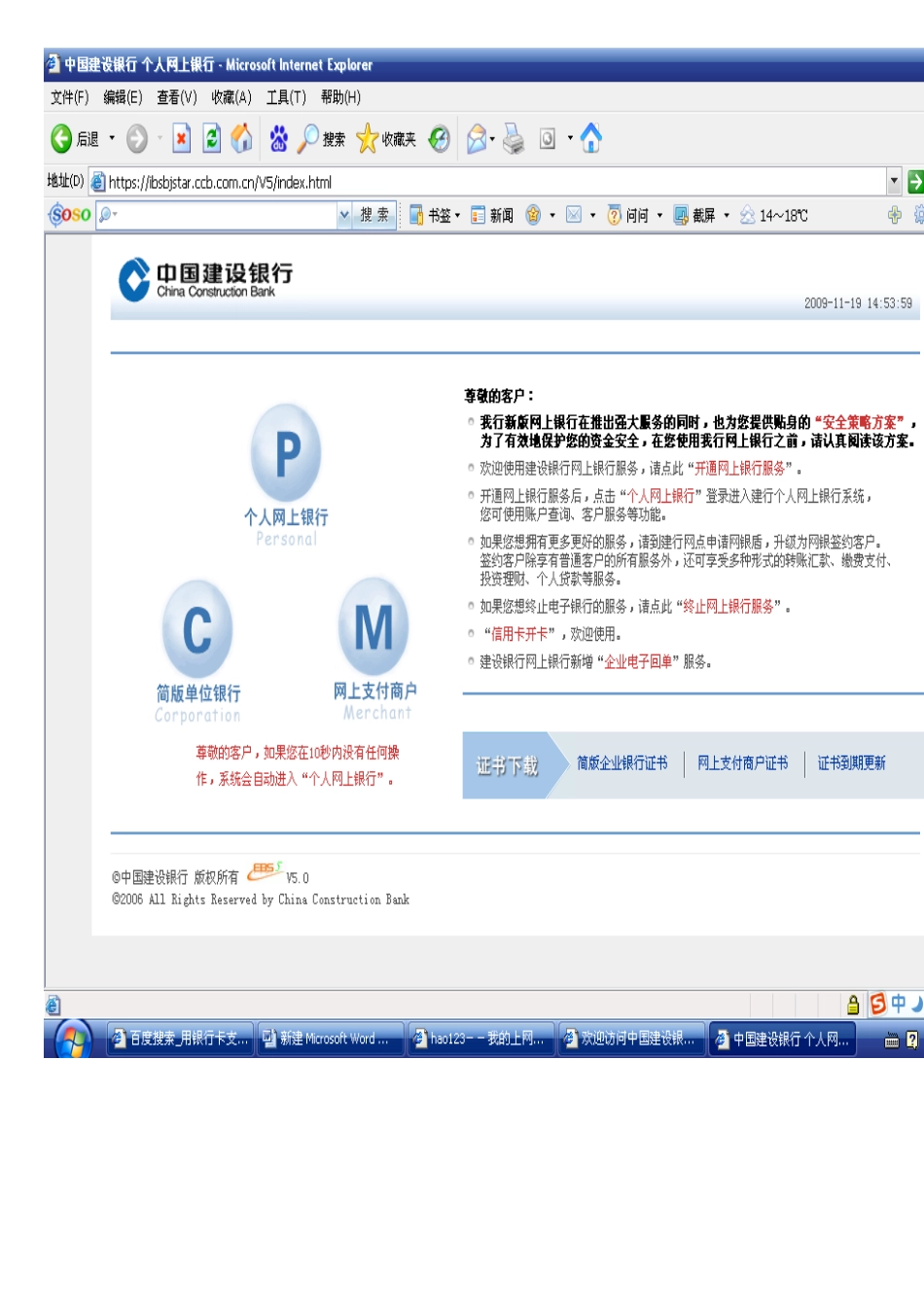Screen dimensions: 924x1307
Task: Click the green Refresh page icon
Action: (212, 139)
